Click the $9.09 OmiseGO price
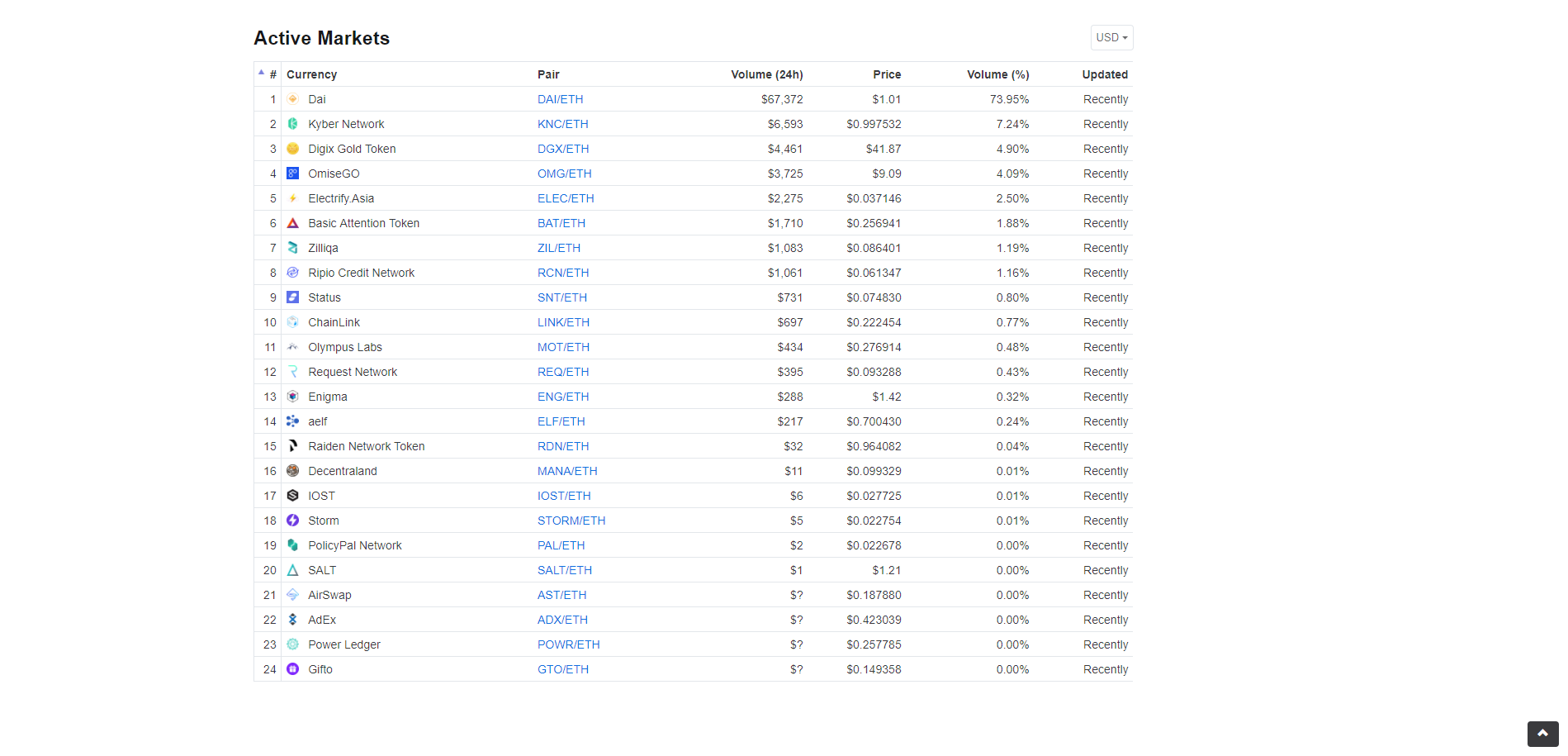The height and width of the screenshot is (756, 1568). (x=887, y=174)
